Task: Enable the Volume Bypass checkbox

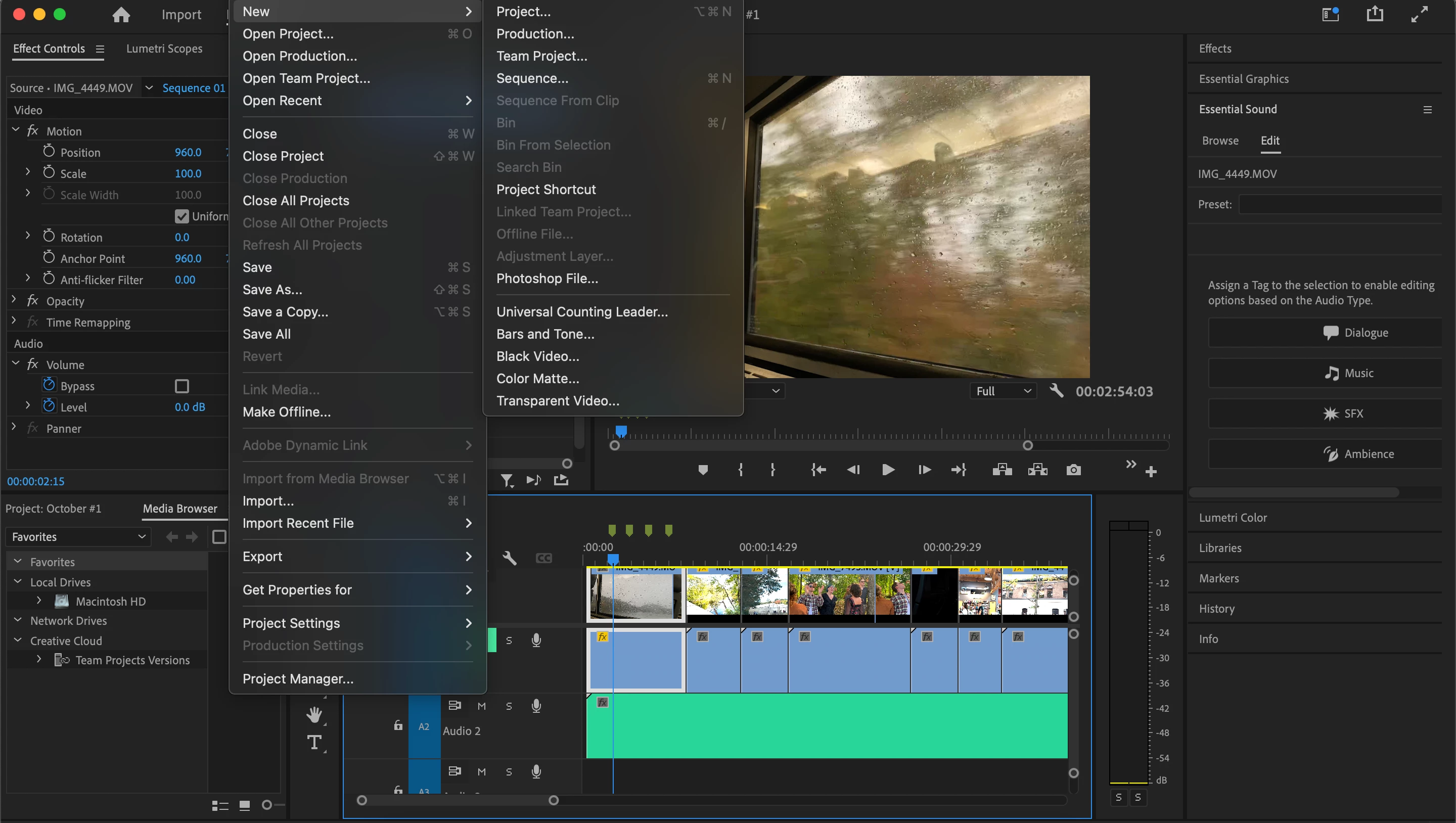Action: coord(181,386)
